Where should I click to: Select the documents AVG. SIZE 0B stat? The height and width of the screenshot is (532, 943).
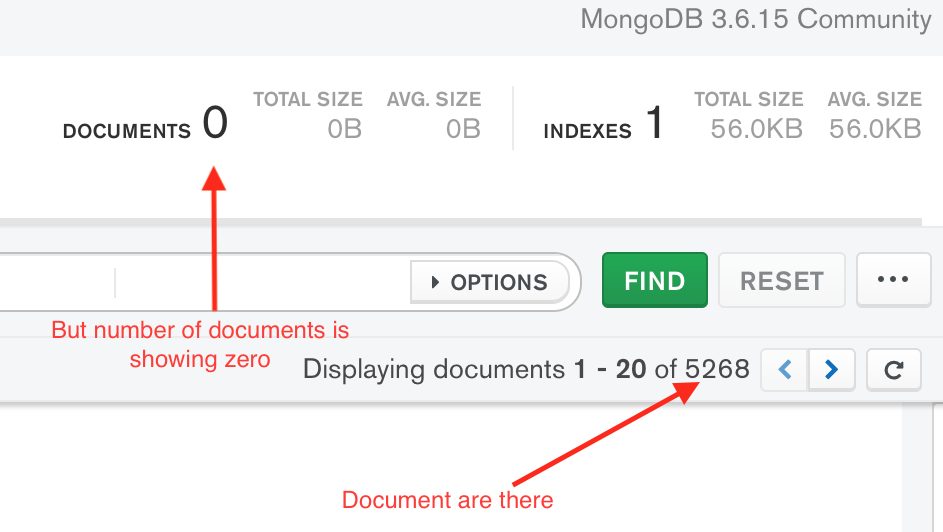(x=463, y=129)
